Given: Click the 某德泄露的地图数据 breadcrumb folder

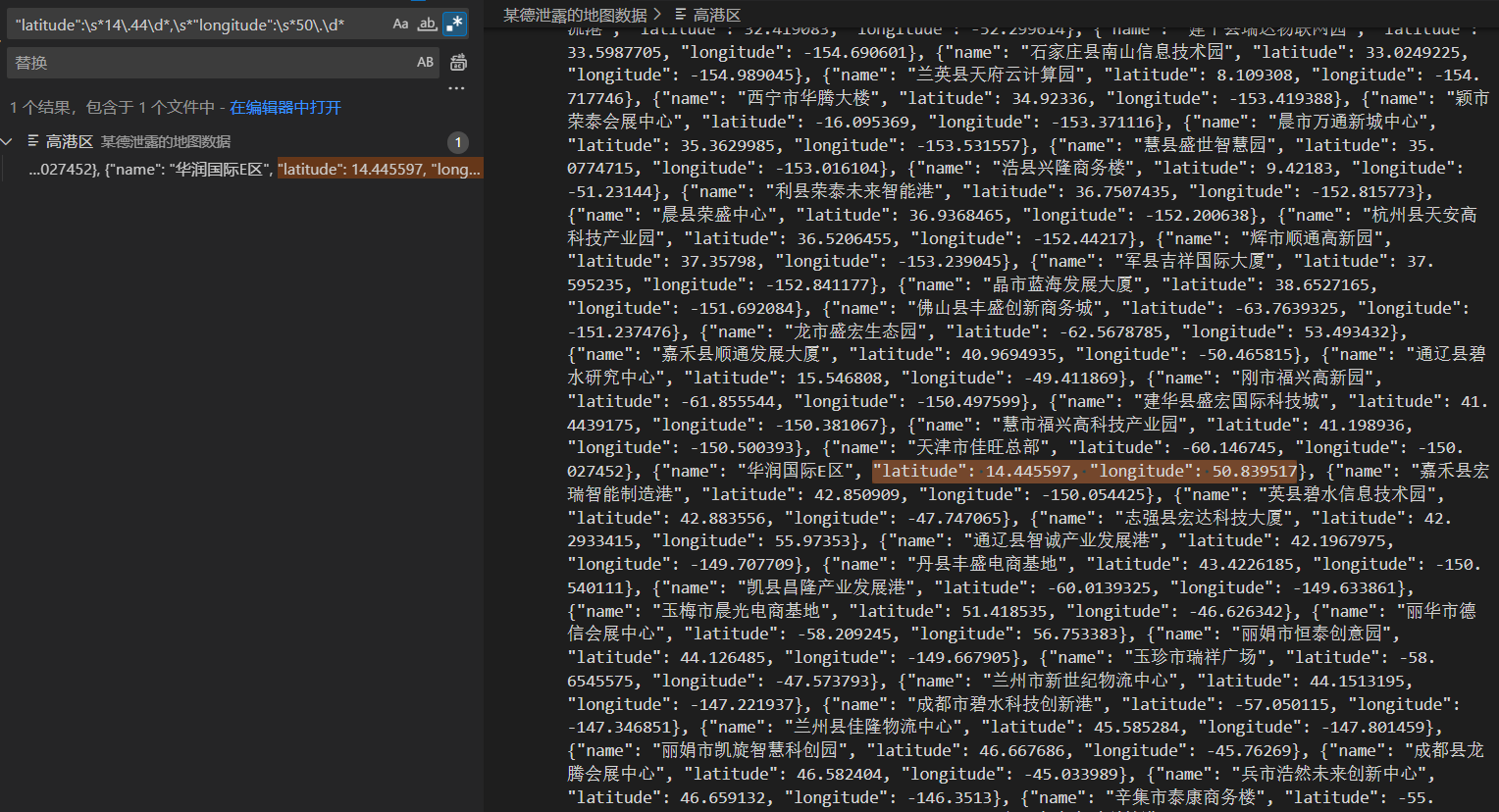Looking at the screenshot, I should [x=575, y=15].
